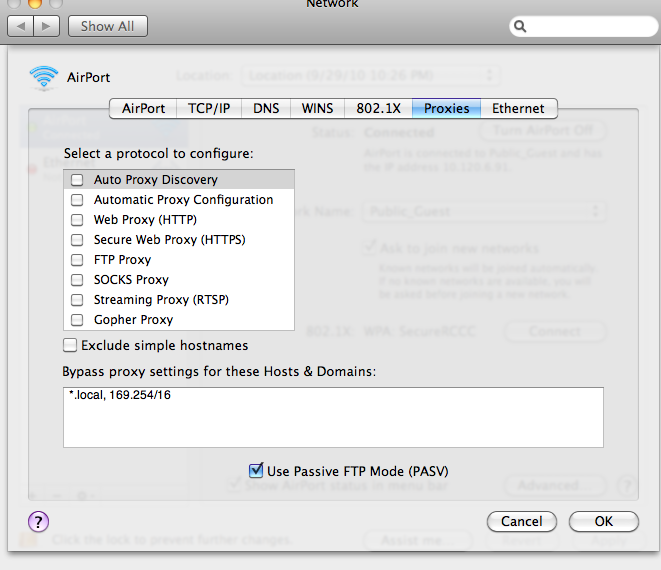
Task: Tick Secure Web Proxy (HTTPS)
Action: 77,240
